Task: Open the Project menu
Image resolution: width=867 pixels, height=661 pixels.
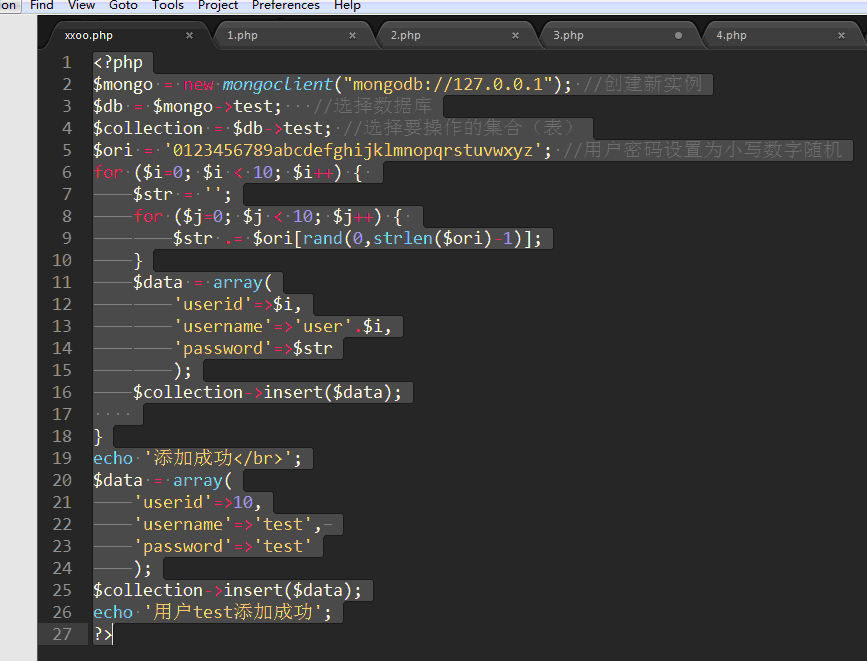Action: click(x=218, y=5)
